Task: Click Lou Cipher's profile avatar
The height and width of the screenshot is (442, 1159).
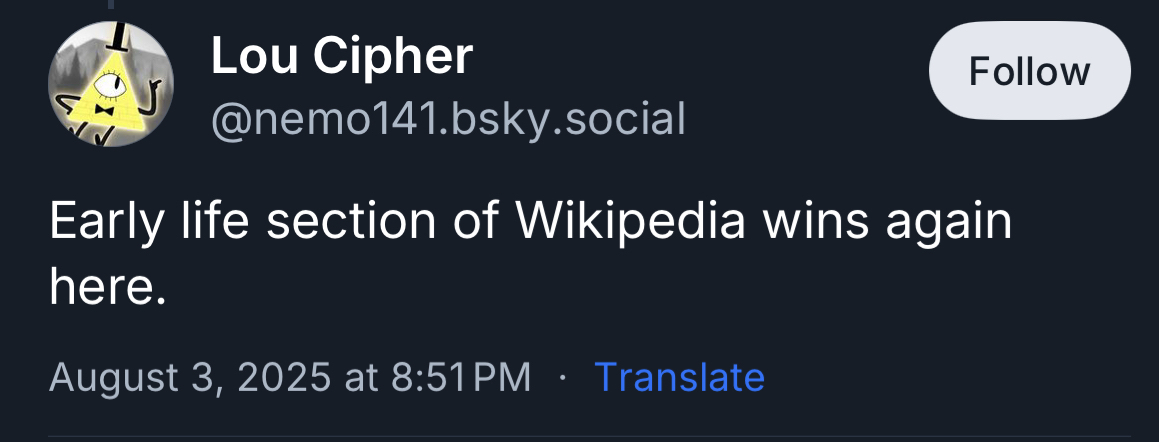Action: click(111, 85)
